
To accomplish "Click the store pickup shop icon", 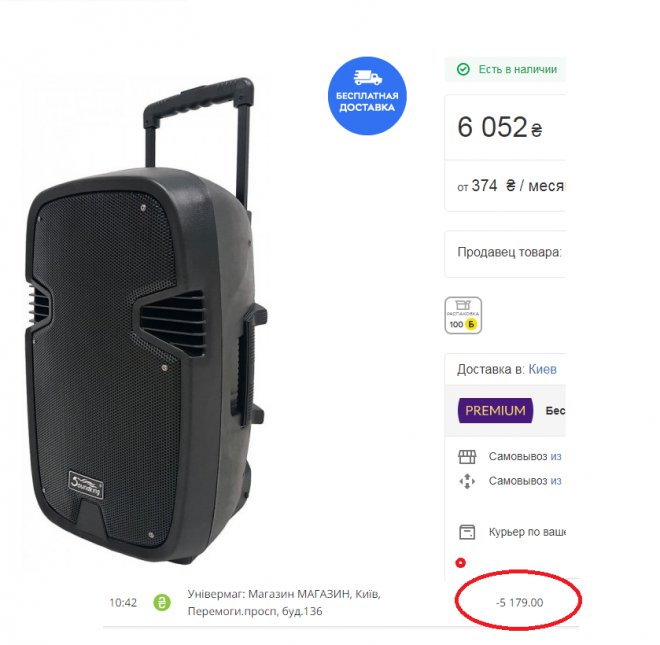I will [467, 456].
